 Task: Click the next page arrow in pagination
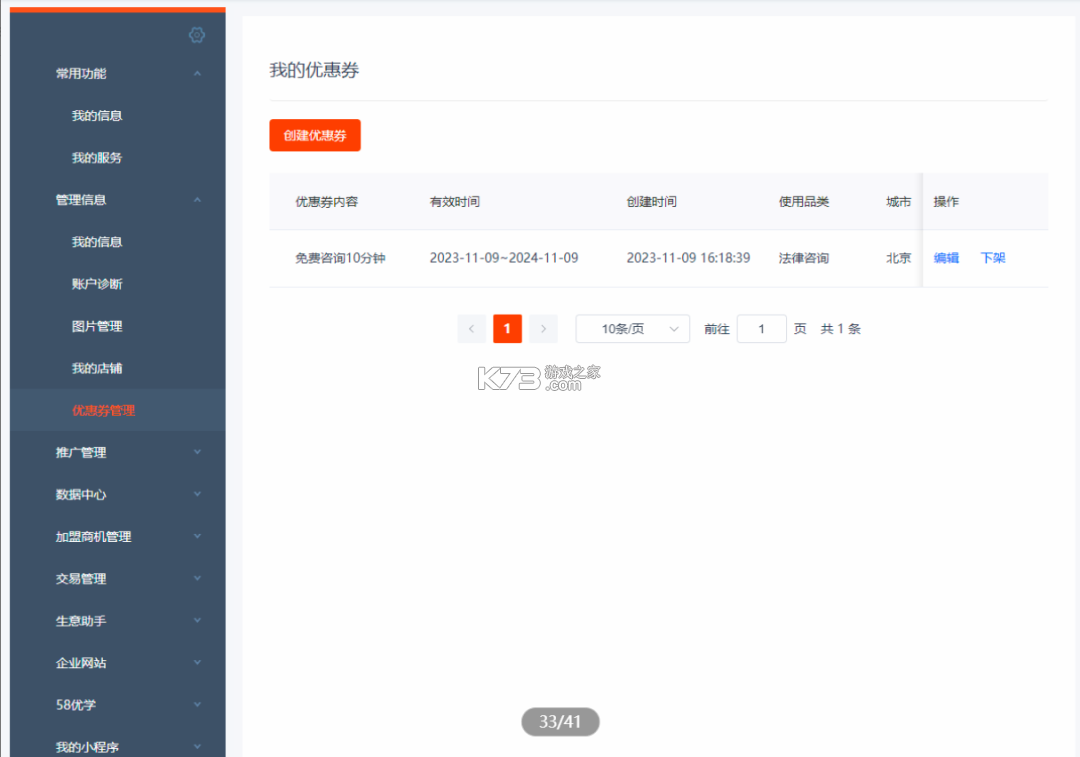click(x=543, y=328)
